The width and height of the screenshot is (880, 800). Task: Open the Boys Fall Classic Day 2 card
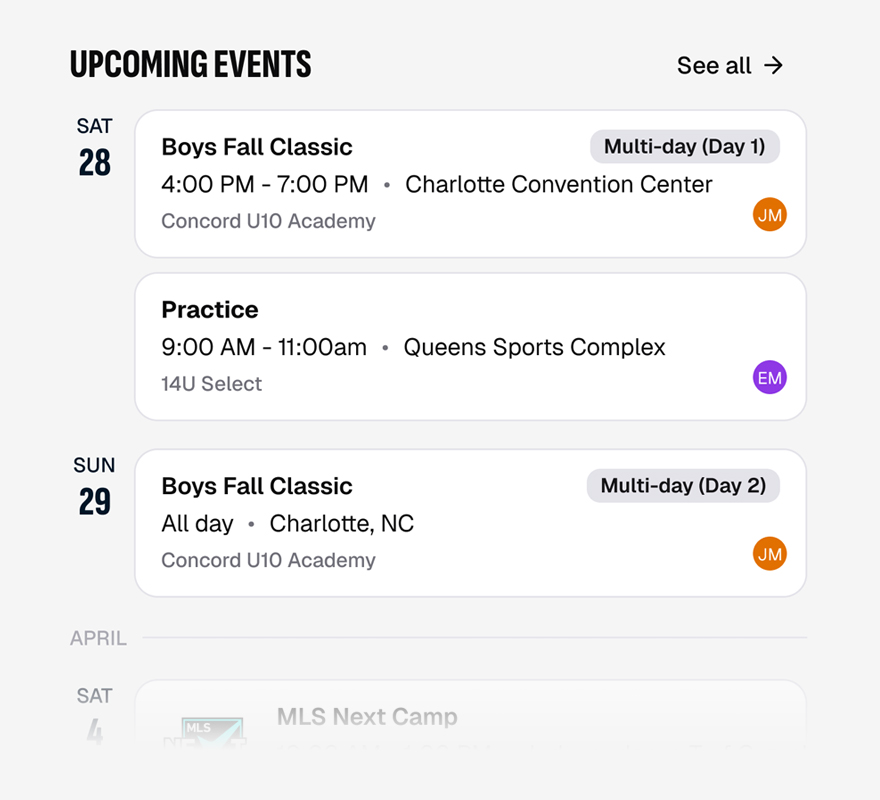pos(470,523)
